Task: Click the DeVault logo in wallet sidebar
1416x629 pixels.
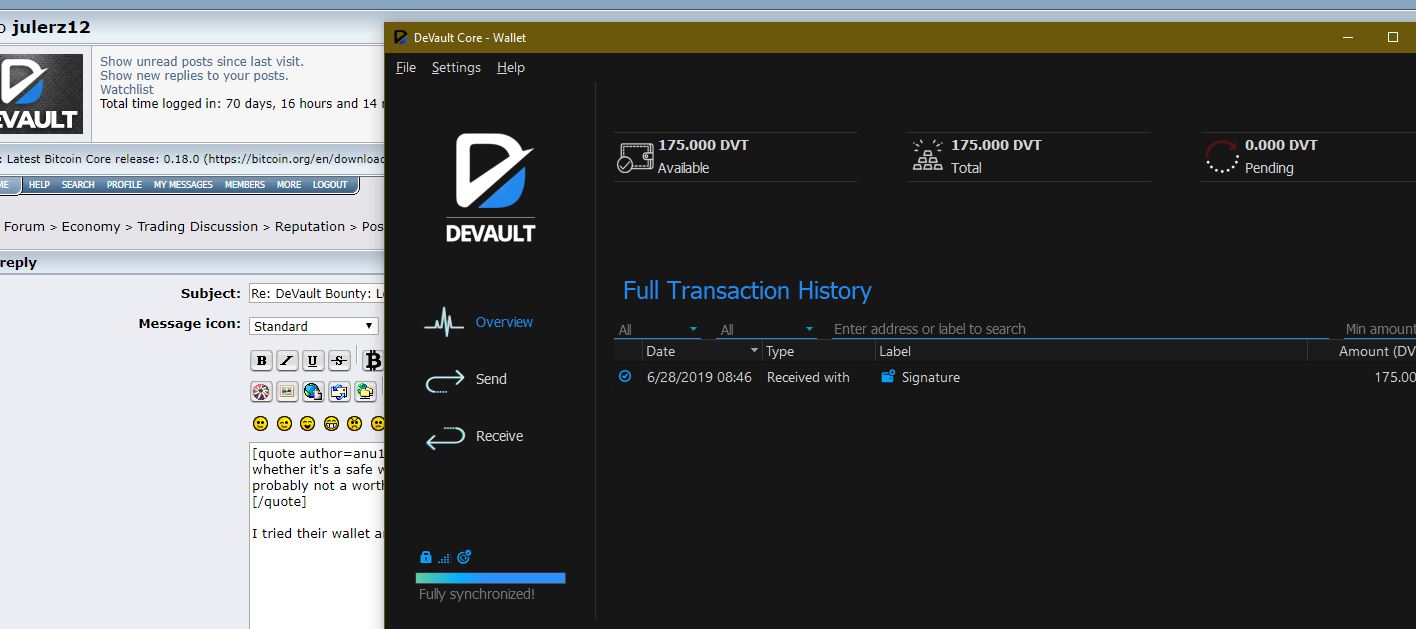Action: click(x=490, y=188)
